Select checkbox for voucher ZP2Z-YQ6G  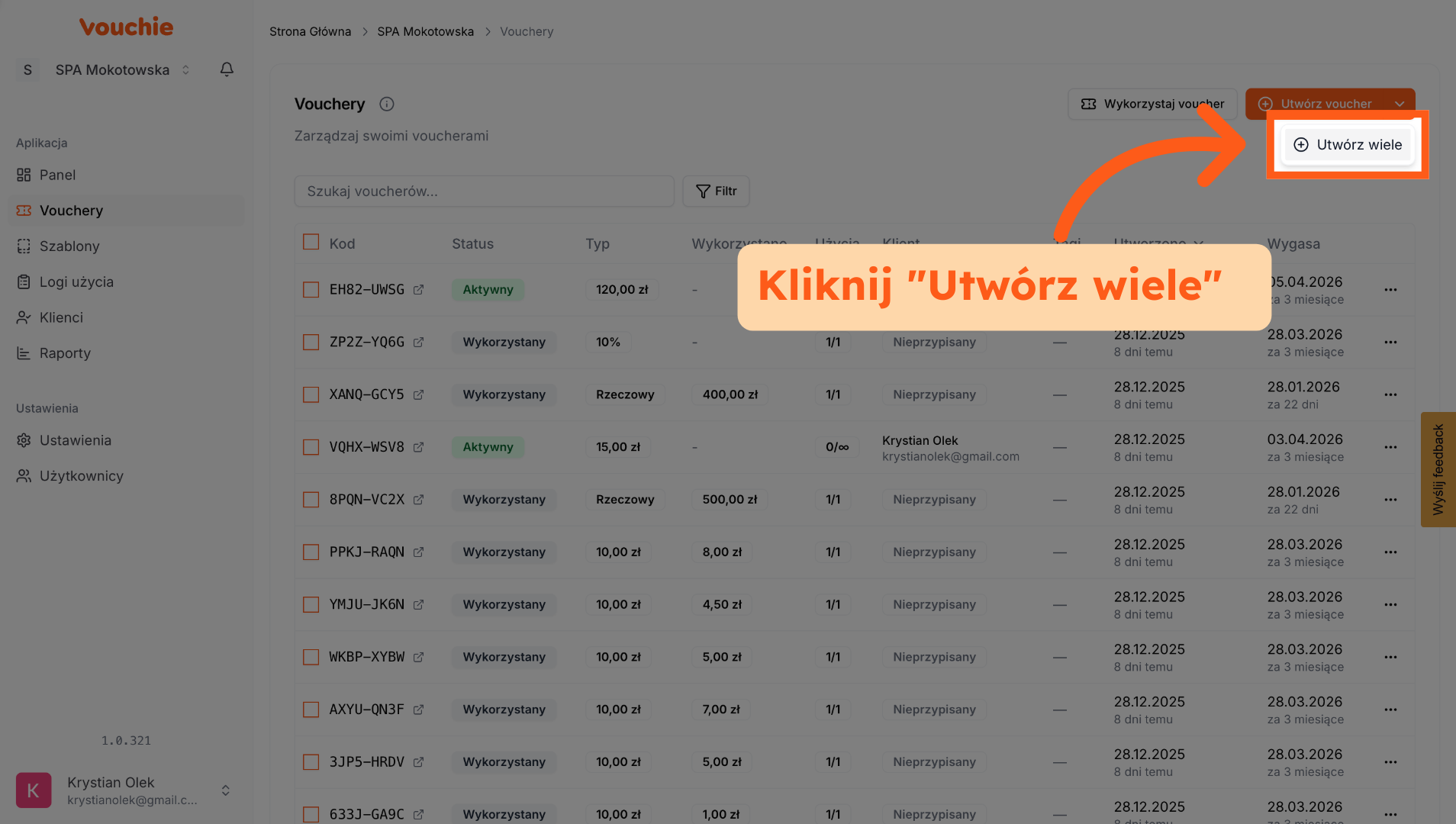point(311,343)
